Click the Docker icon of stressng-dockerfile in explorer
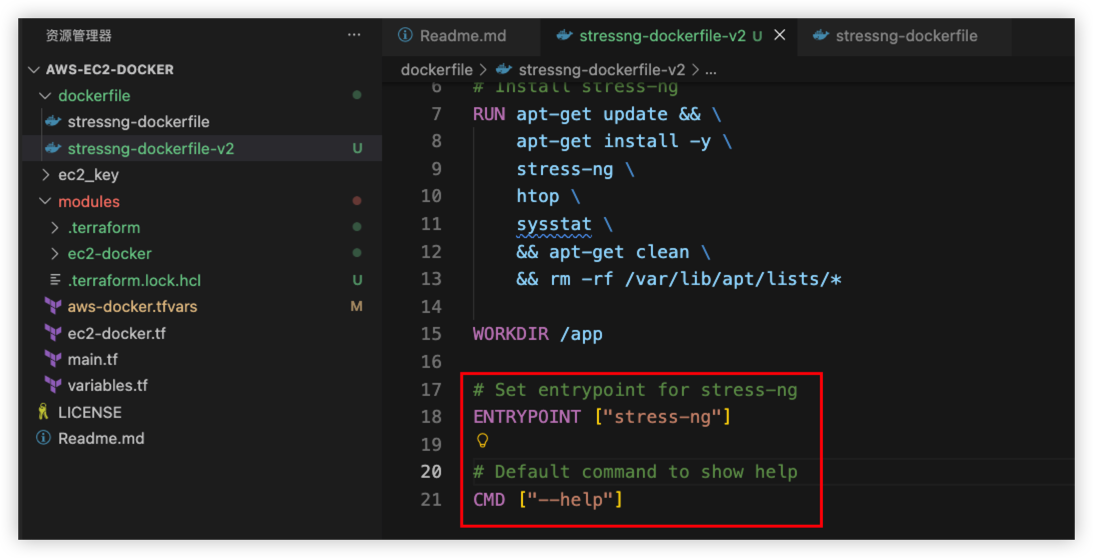Viewport: 1093px width, 558px height. click(53, 122)
